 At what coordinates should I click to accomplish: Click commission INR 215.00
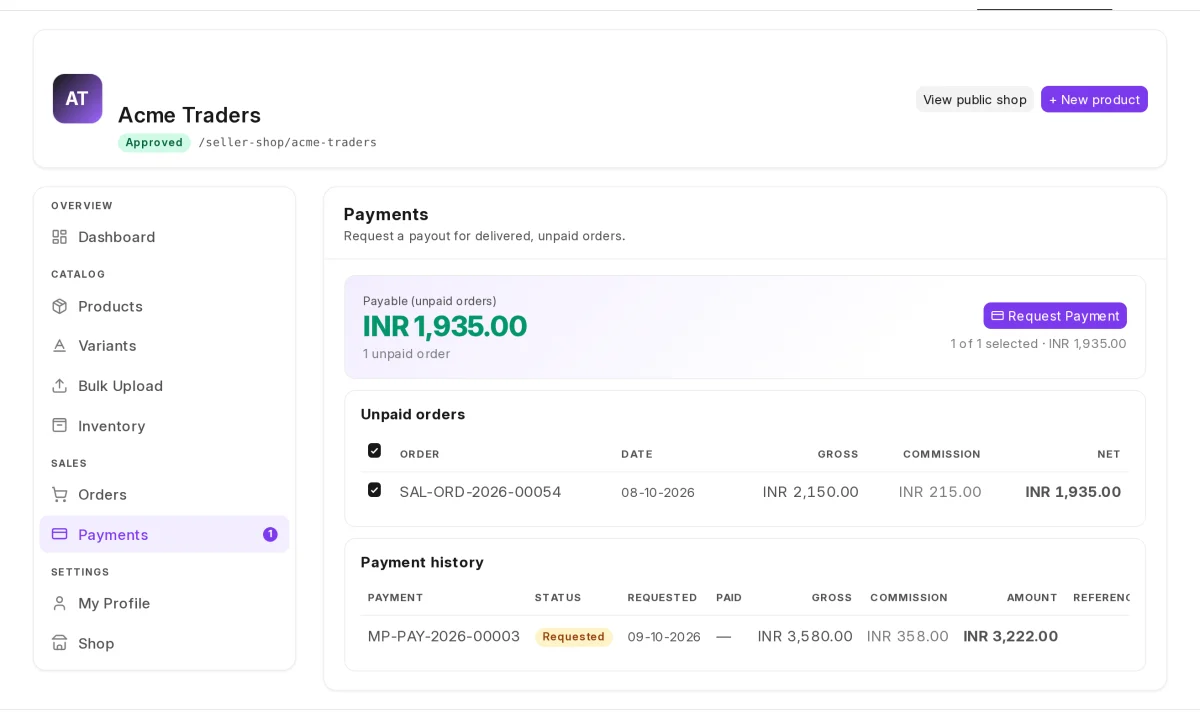(x=940, y=492)
